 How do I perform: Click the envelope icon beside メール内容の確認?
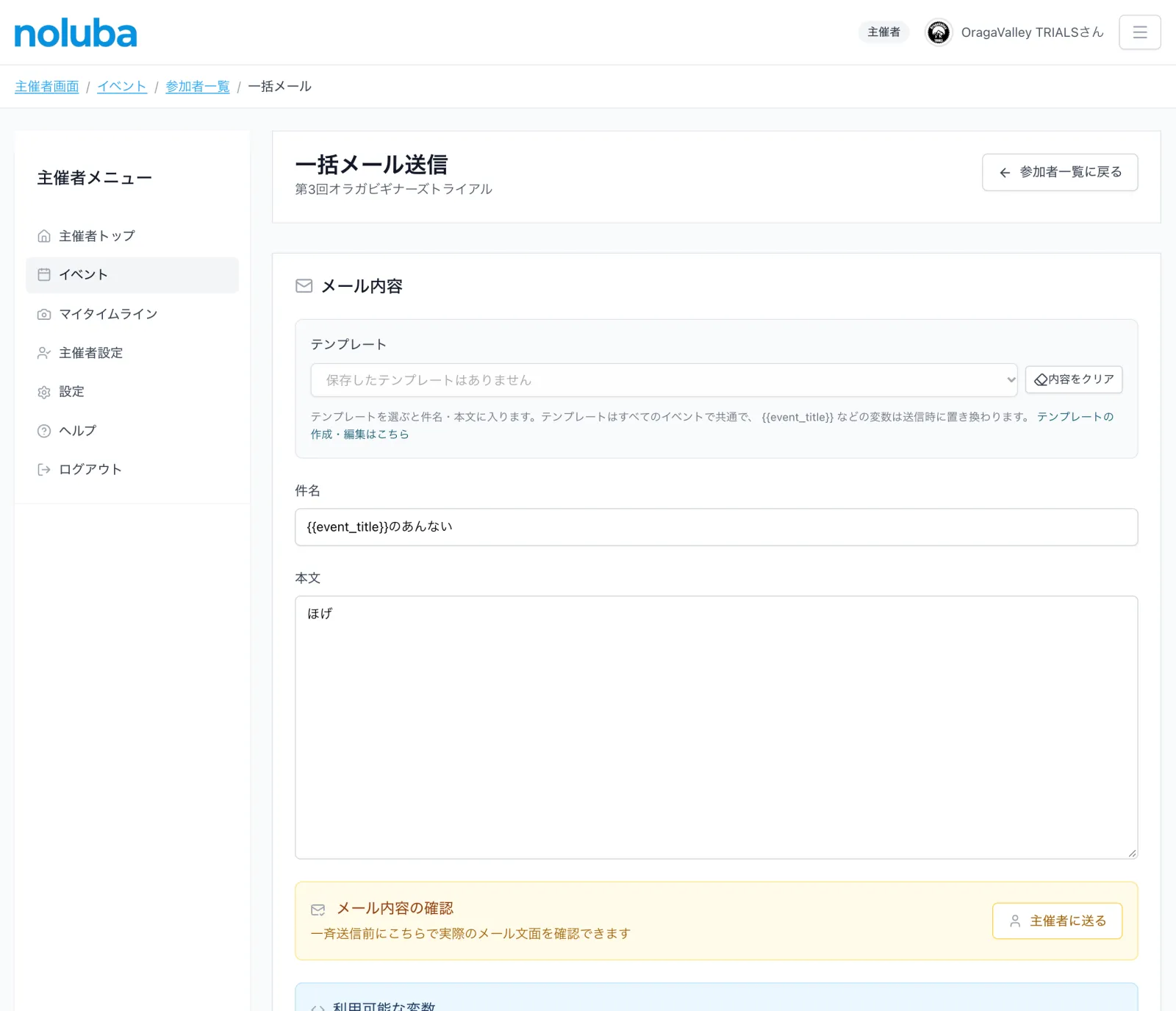[318, 910]
